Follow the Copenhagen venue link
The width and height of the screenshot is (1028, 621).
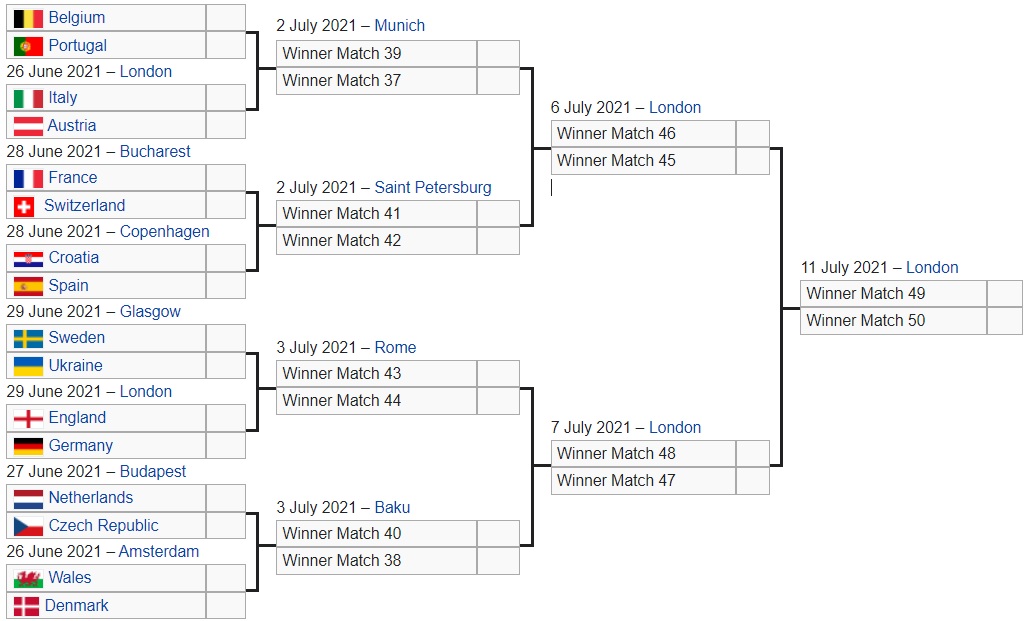(x=164, y=232)
